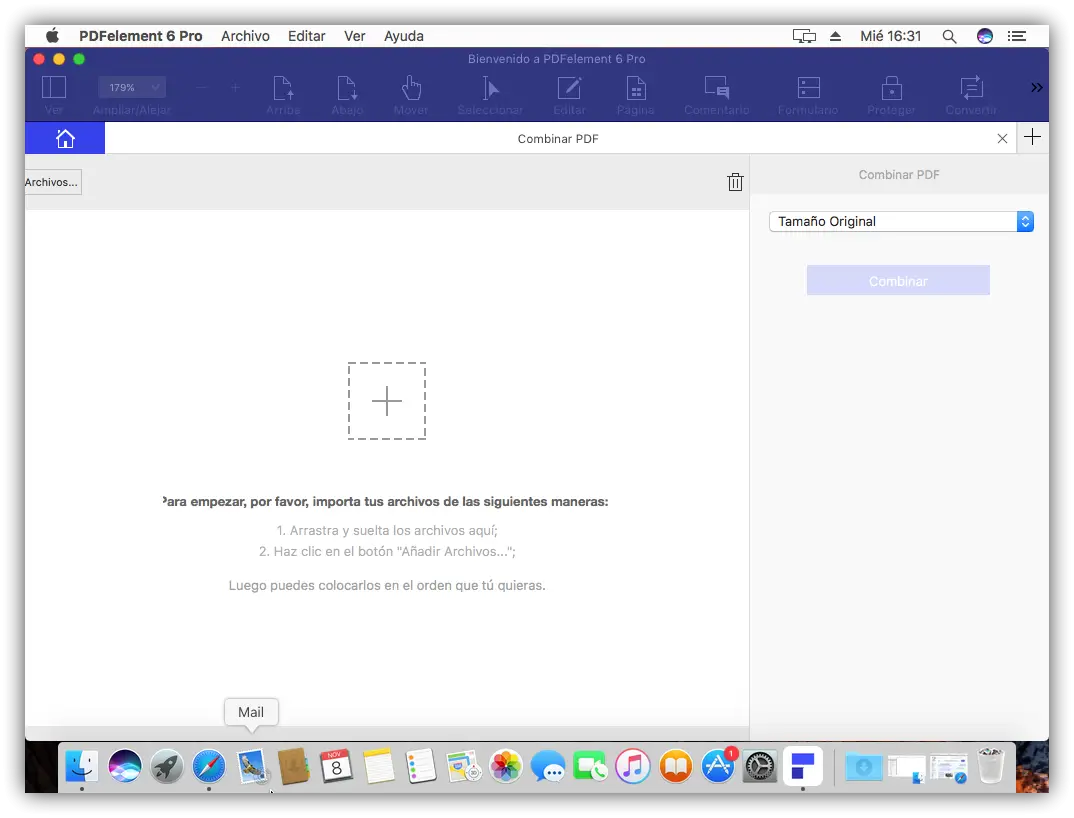Click the screen mirroring display icon

coord(804,36)
